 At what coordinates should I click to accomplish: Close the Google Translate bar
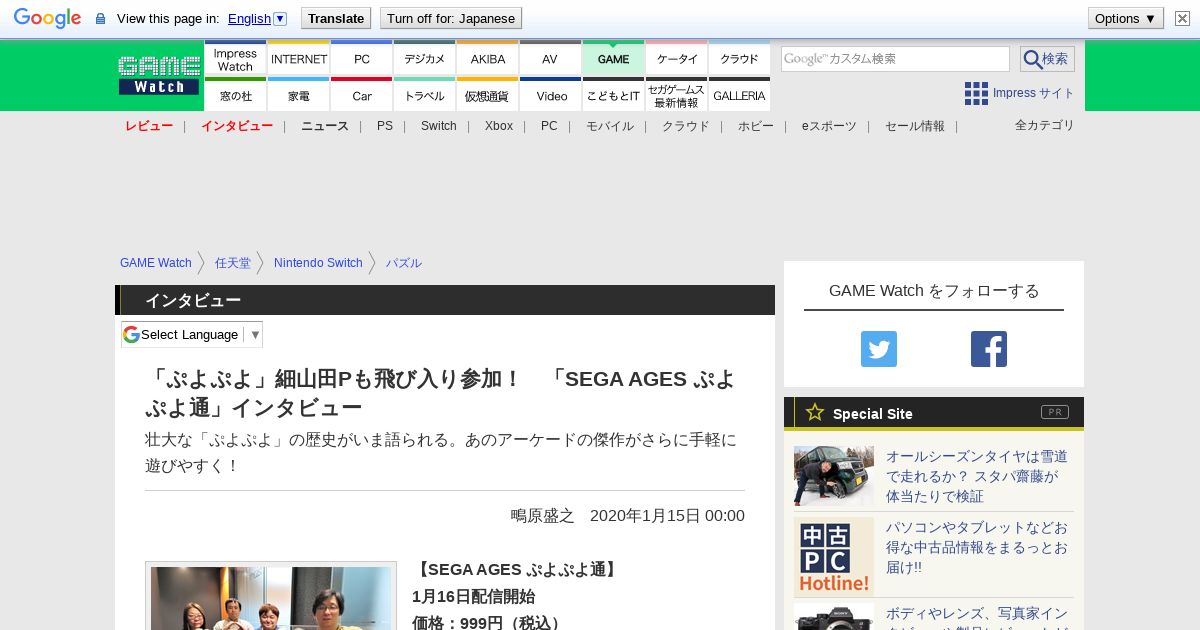point(1182,18)
